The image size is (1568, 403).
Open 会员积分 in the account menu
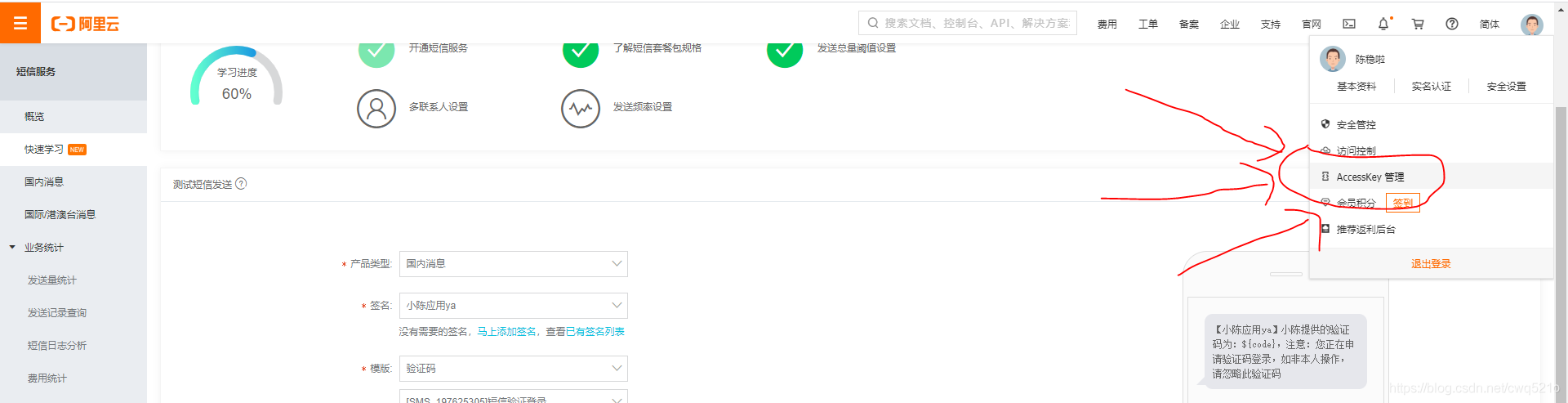pyautogui.click(x=1356, y=203)
